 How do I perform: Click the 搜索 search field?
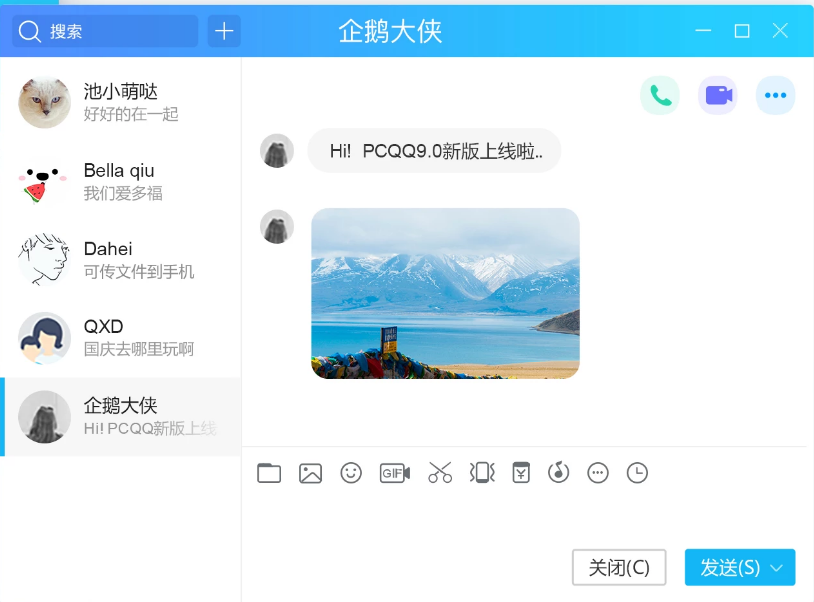(105, 31)
